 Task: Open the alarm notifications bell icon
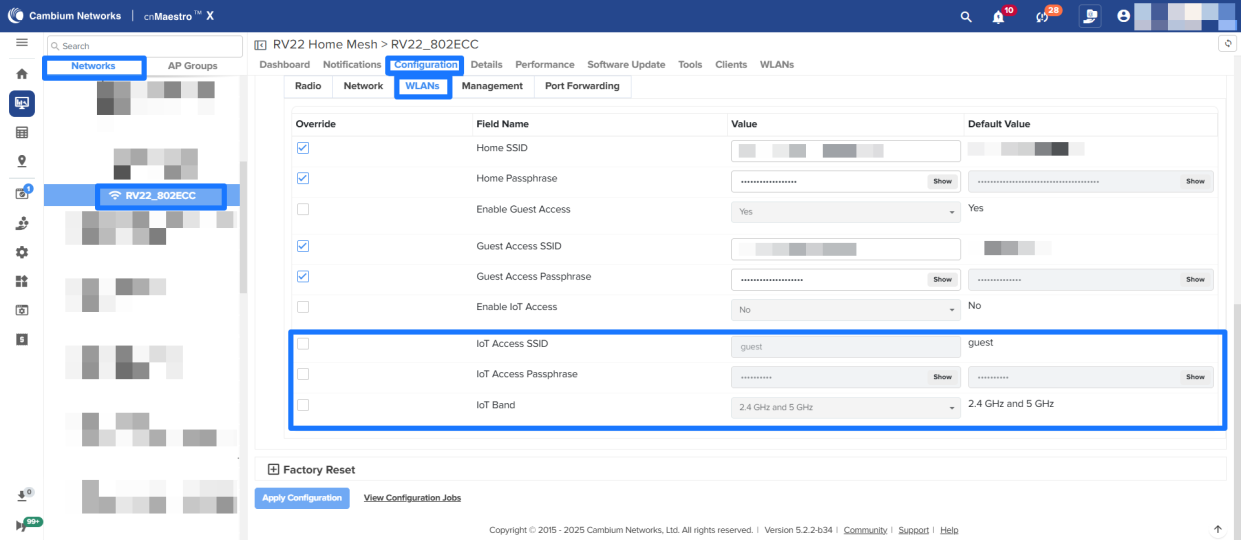point(998,17)
